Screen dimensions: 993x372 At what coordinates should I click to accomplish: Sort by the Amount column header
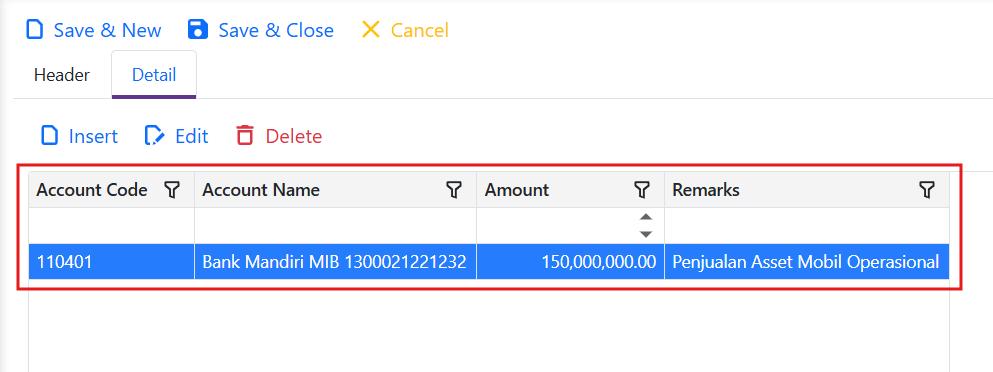[517, 189]
